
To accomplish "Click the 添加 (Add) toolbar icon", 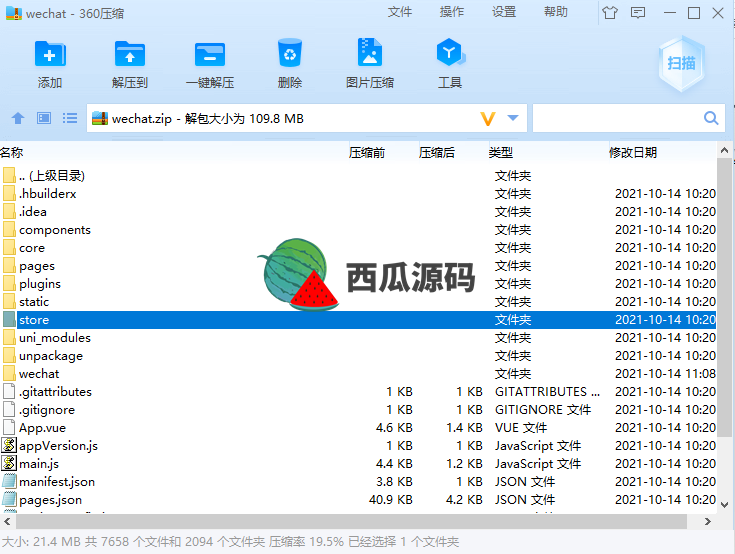I will pyautogui.click(x=50, y=54).
